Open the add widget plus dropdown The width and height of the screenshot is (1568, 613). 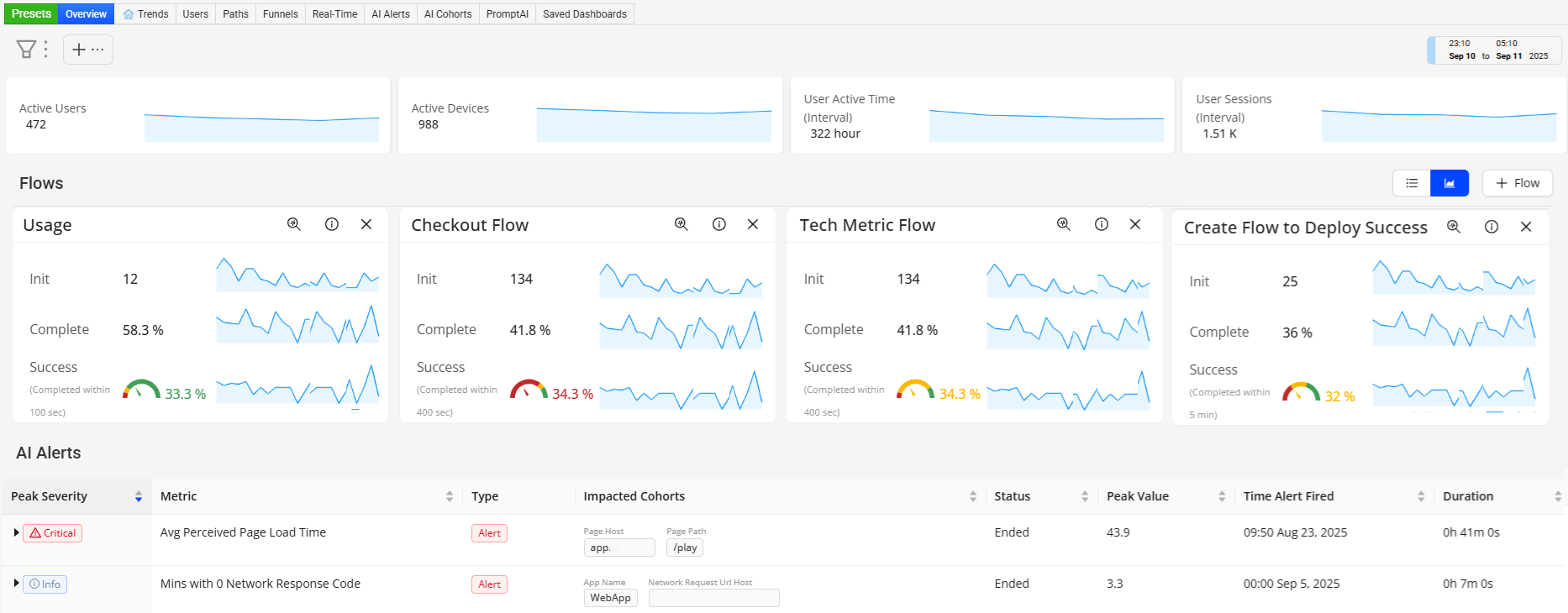click(x=88, y=50)
